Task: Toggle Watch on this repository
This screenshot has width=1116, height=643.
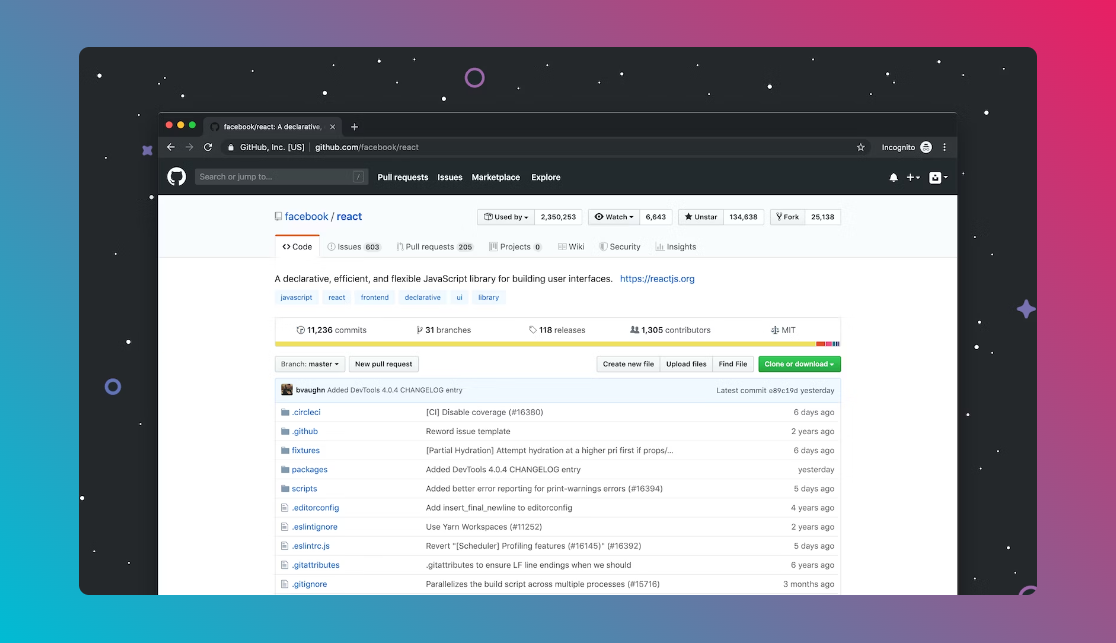Action: point(614,217)
